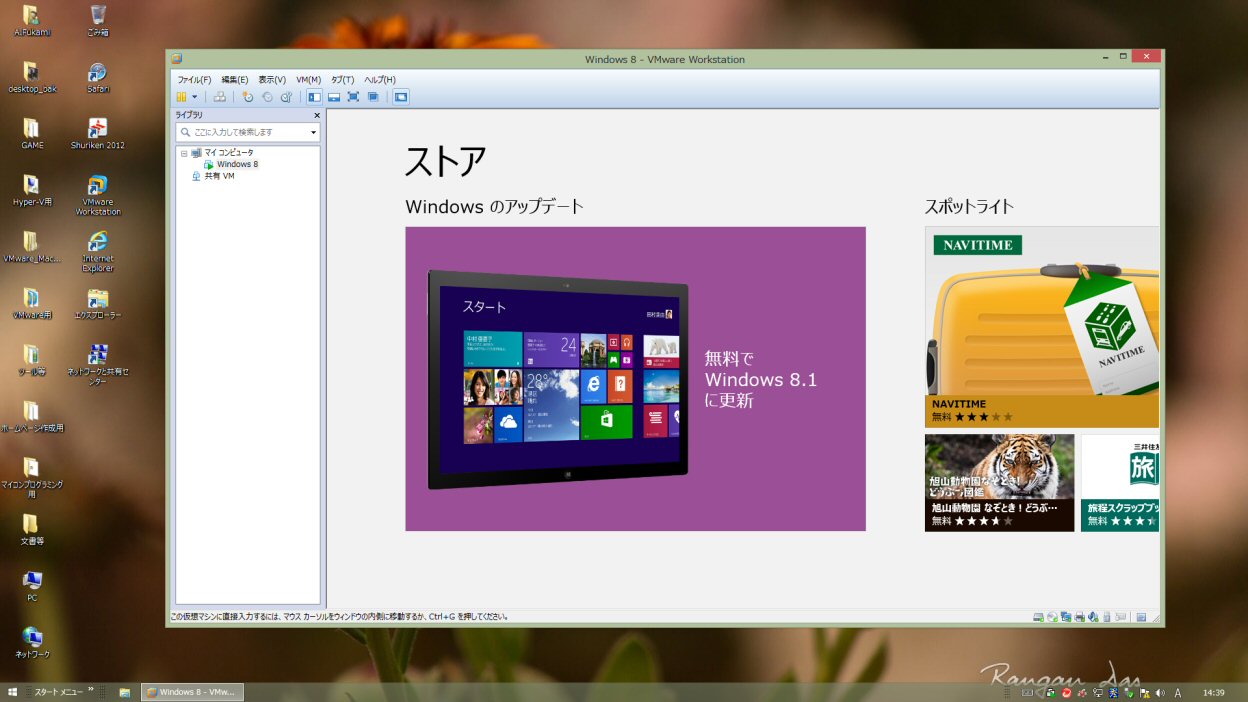
Task: Open File Explorer from the taskbar
Action: (125, 692)
